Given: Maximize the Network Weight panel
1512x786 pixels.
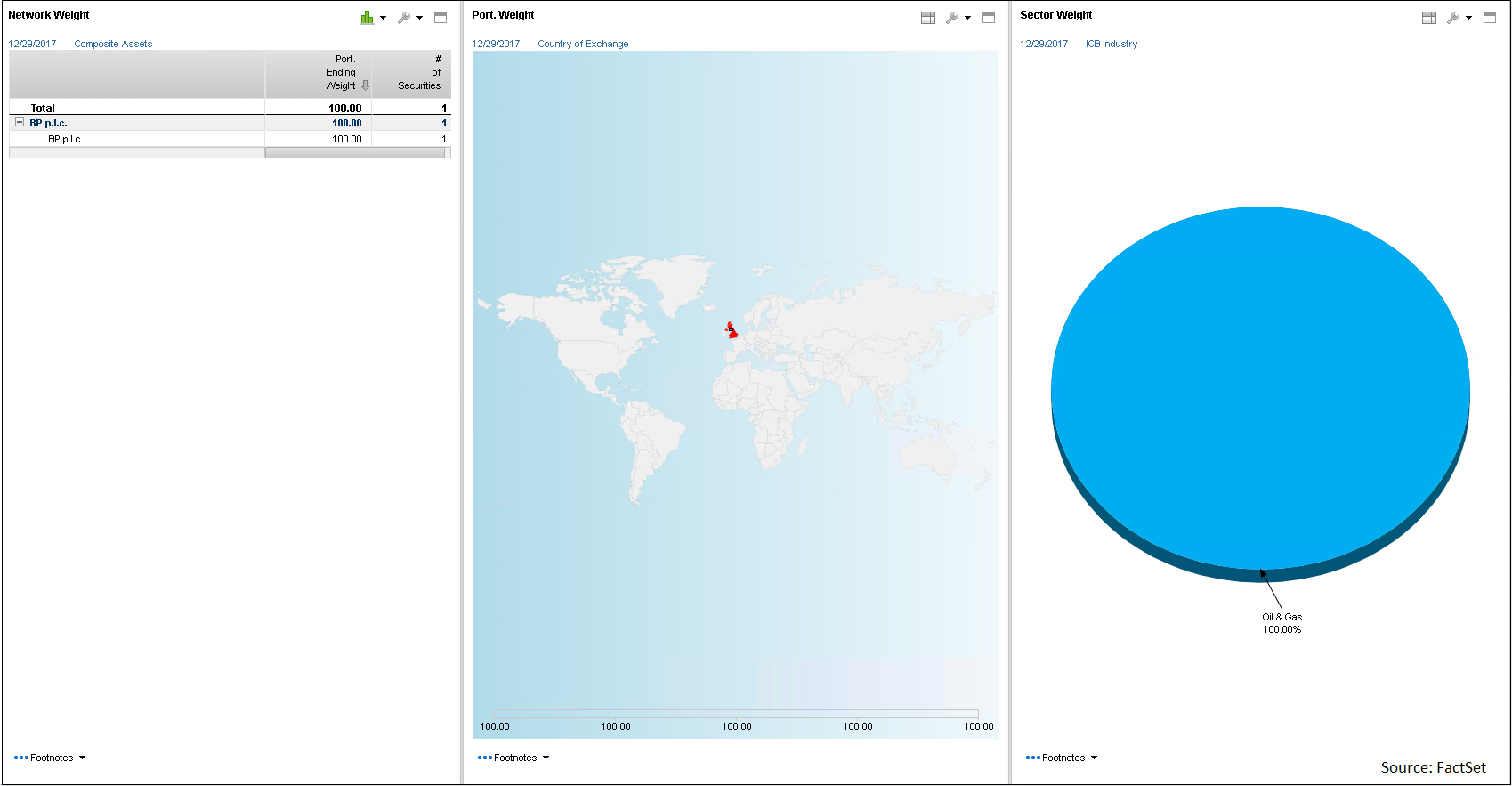Looking at the screenshot, I should point(441,18).
